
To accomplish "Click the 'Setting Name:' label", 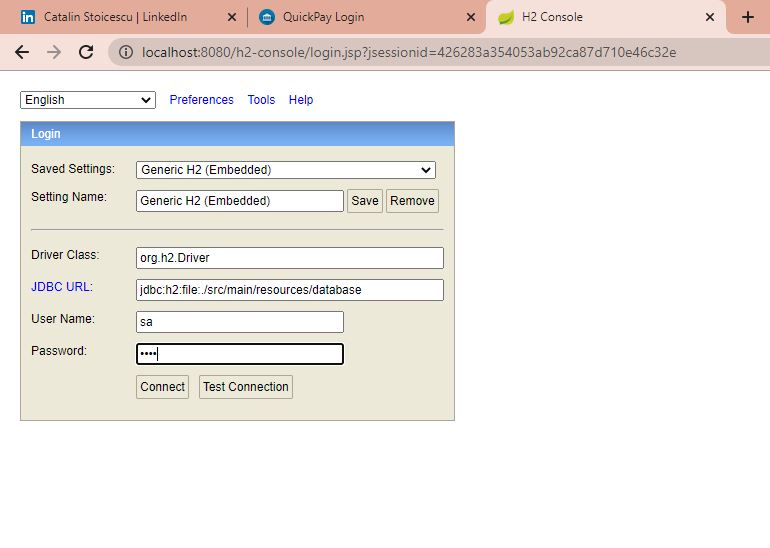I will tap(69, 197).
